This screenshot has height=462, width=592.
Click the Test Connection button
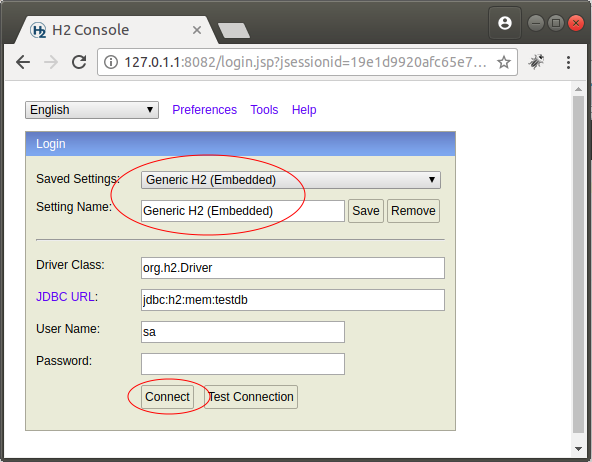pyautogui.click(x=251, y=397)
